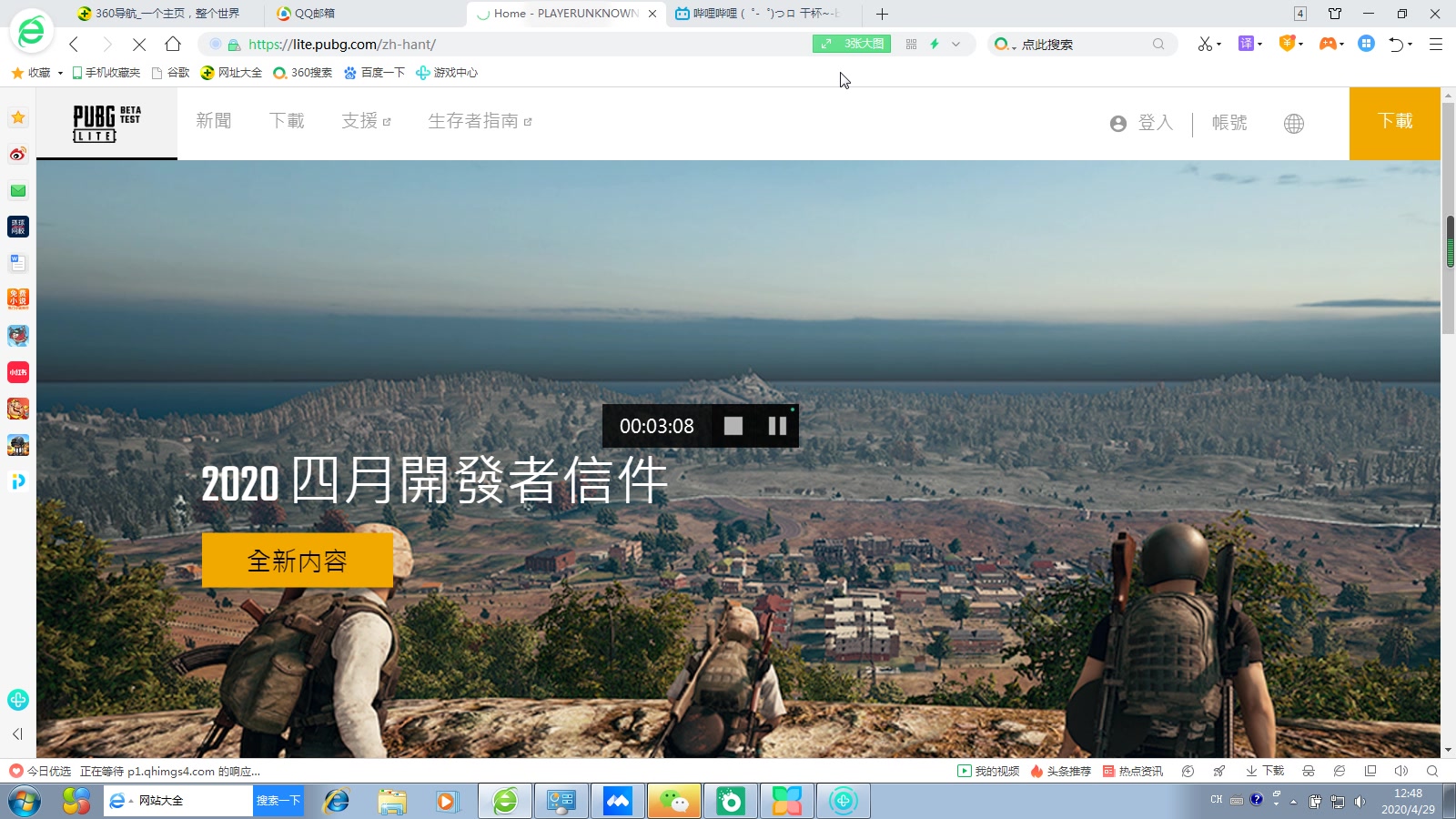Open the 新聞 news menu
Screen dimensions: 1456x819
click(x=214, y=121)
